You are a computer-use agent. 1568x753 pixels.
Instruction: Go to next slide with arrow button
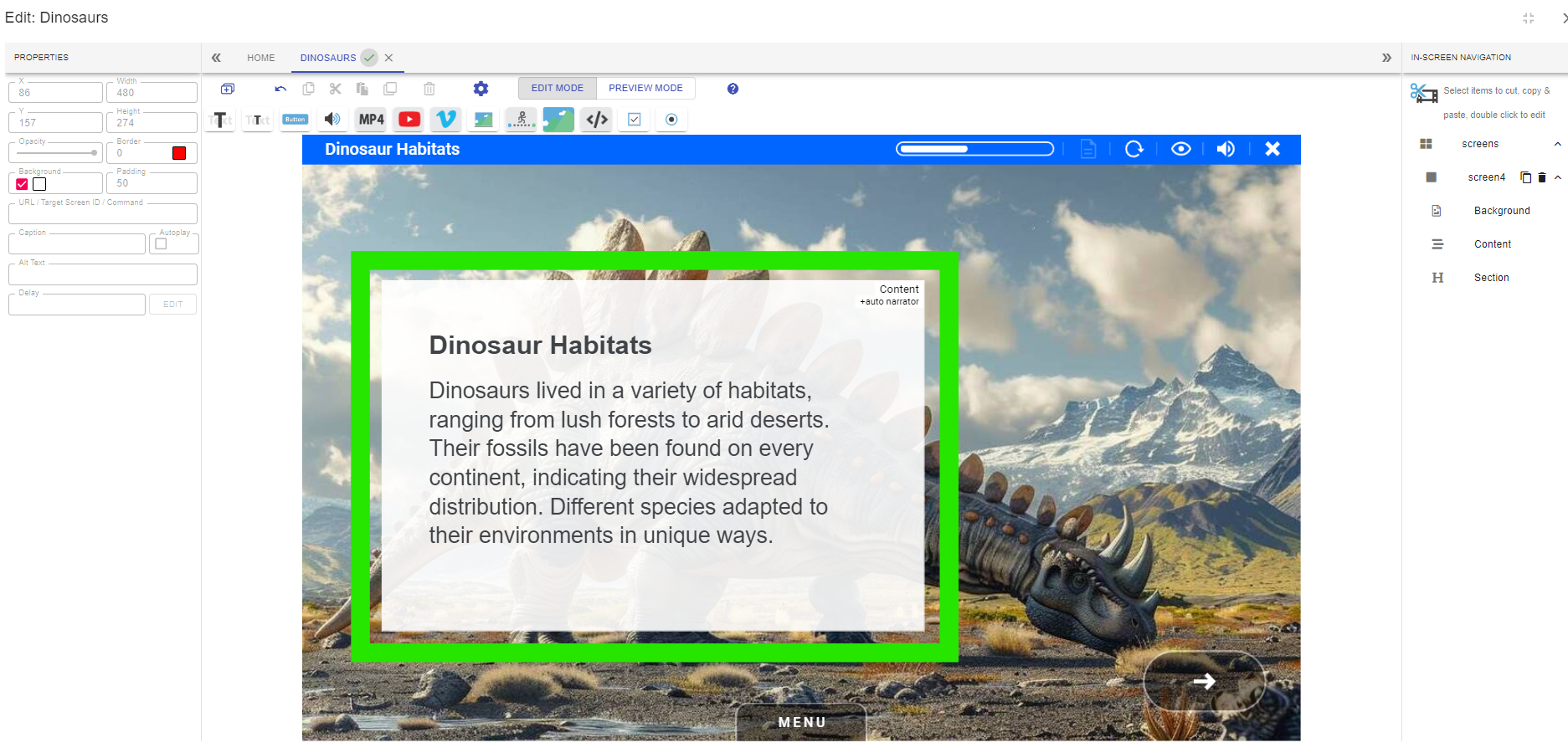click(1204, 681)
